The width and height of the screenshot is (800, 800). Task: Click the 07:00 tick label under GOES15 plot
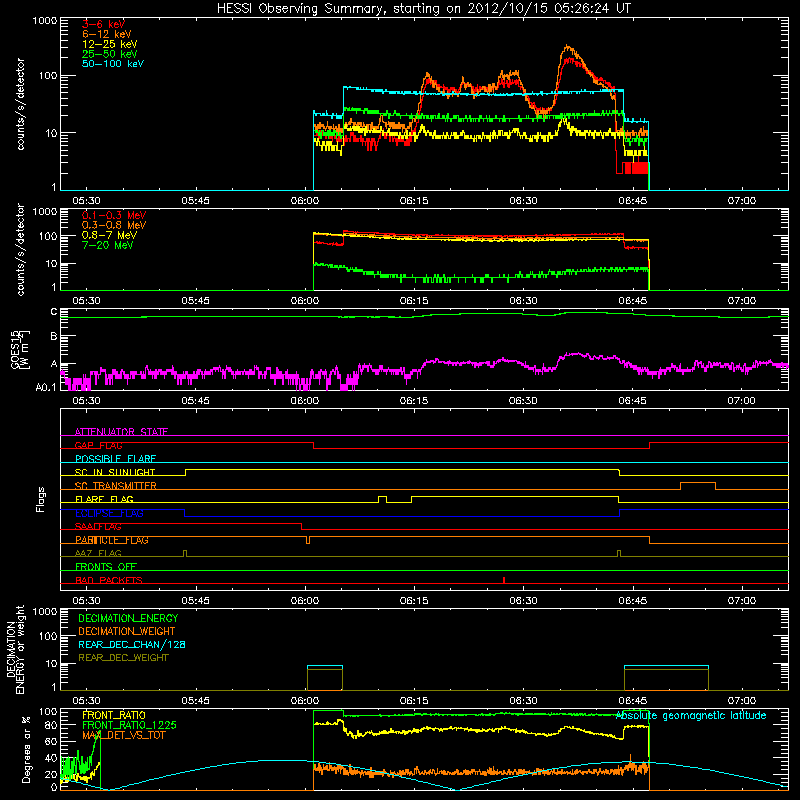741,401
